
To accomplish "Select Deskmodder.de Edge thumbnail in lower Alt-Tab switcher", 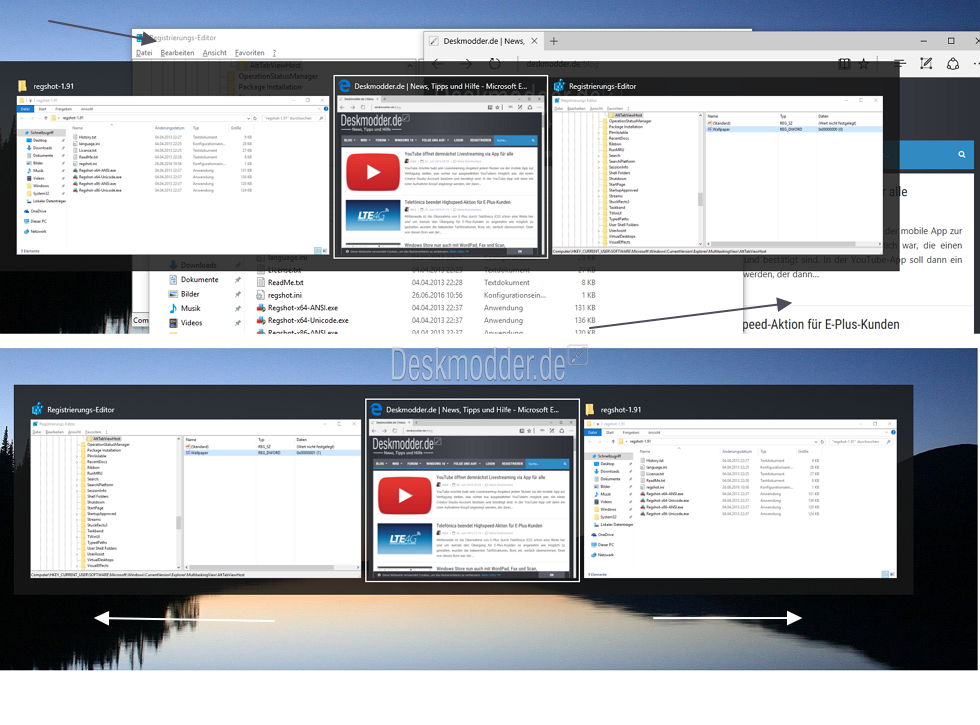I will point(472,491).
